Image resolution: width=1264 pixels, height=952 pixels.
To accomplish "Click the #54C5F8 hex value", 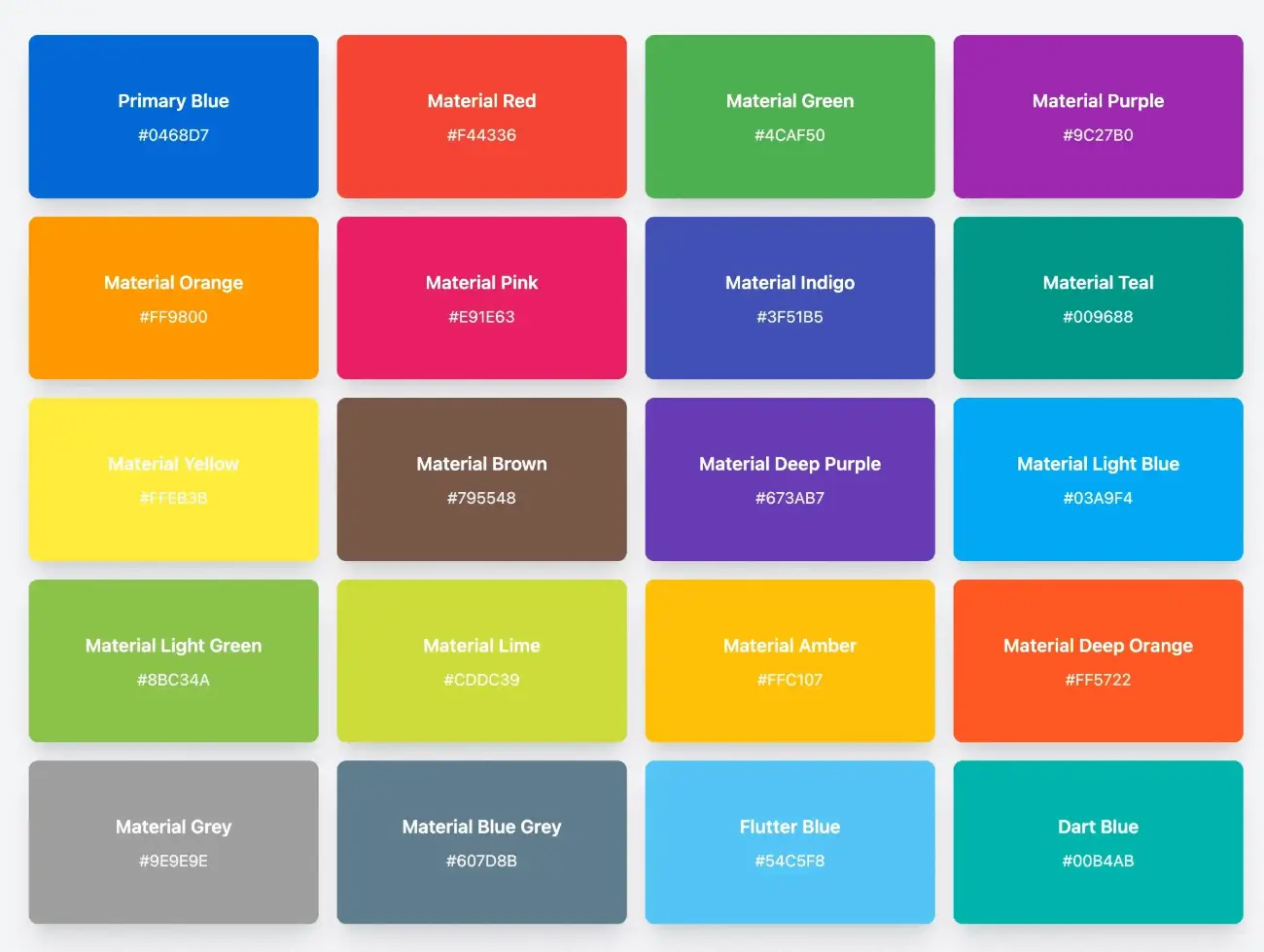I will click(790, 861).
